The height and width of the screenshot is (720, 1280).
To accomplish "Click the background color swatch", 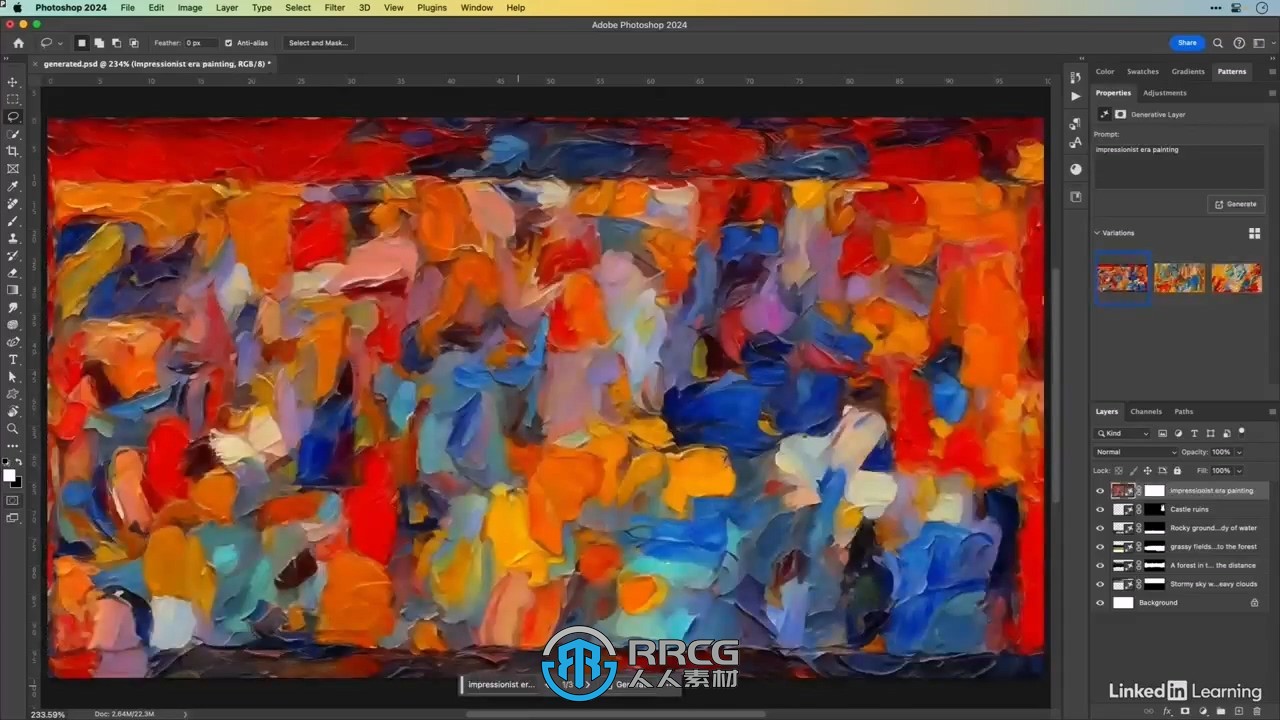I will pyautogui.click(x=16, y=482).
